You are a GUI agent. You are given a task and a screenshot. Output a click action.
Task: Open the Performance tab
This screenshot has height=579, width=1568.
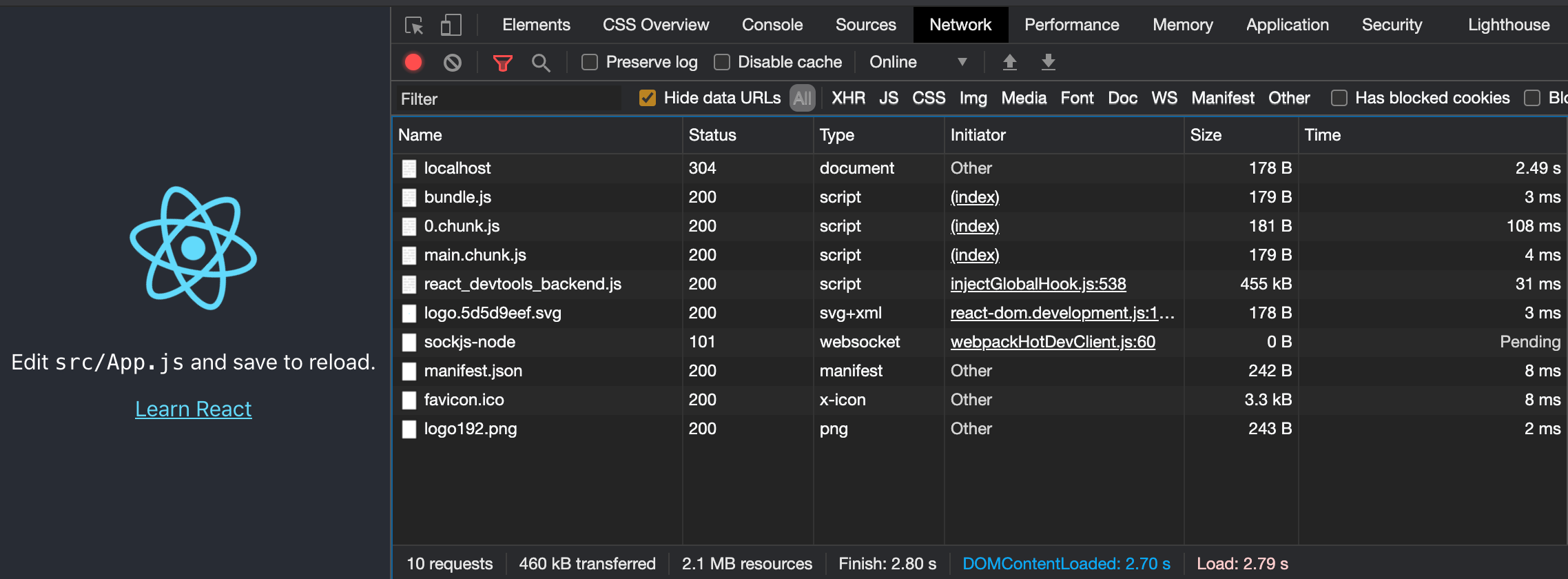coord(1072,25)
